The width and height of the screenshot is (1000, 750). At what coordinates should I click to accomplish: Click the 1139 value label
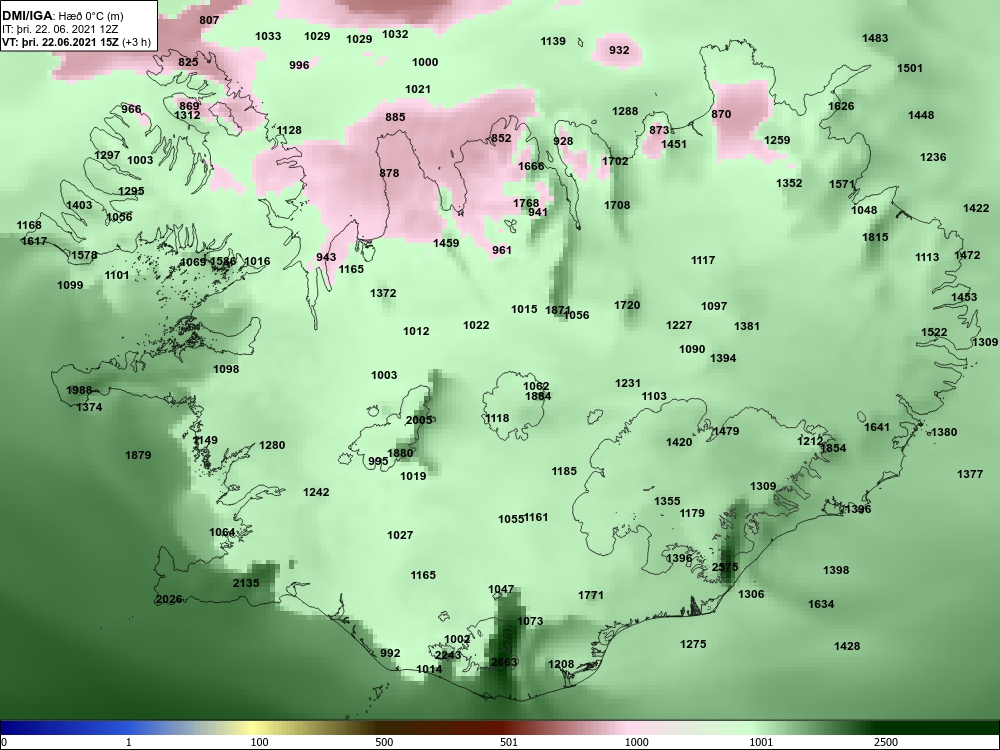(553, 41)
